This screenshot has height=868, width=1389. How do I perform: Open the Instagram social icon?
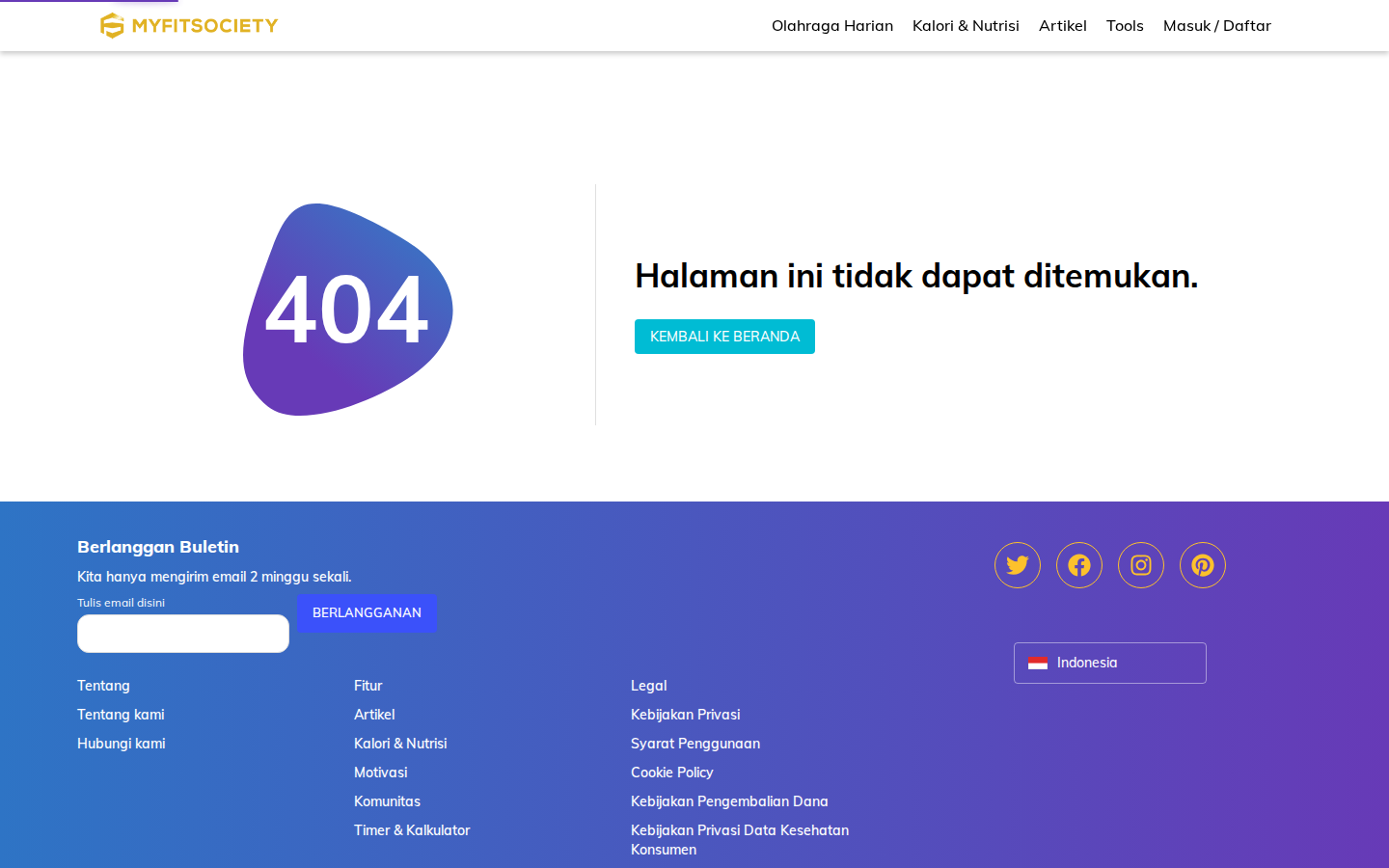tap(1141, 565)
